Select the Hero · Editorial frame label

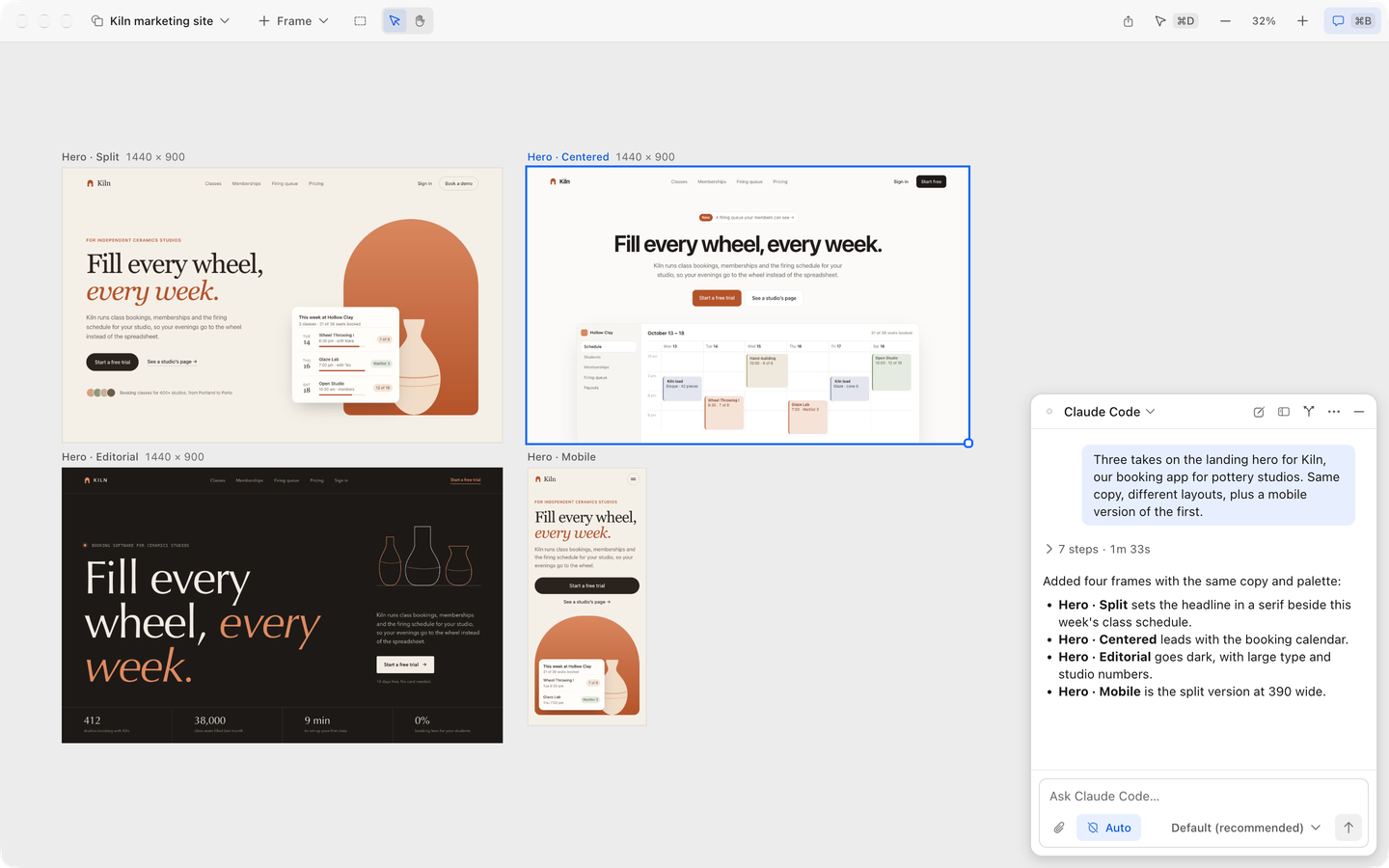point(100,457)
